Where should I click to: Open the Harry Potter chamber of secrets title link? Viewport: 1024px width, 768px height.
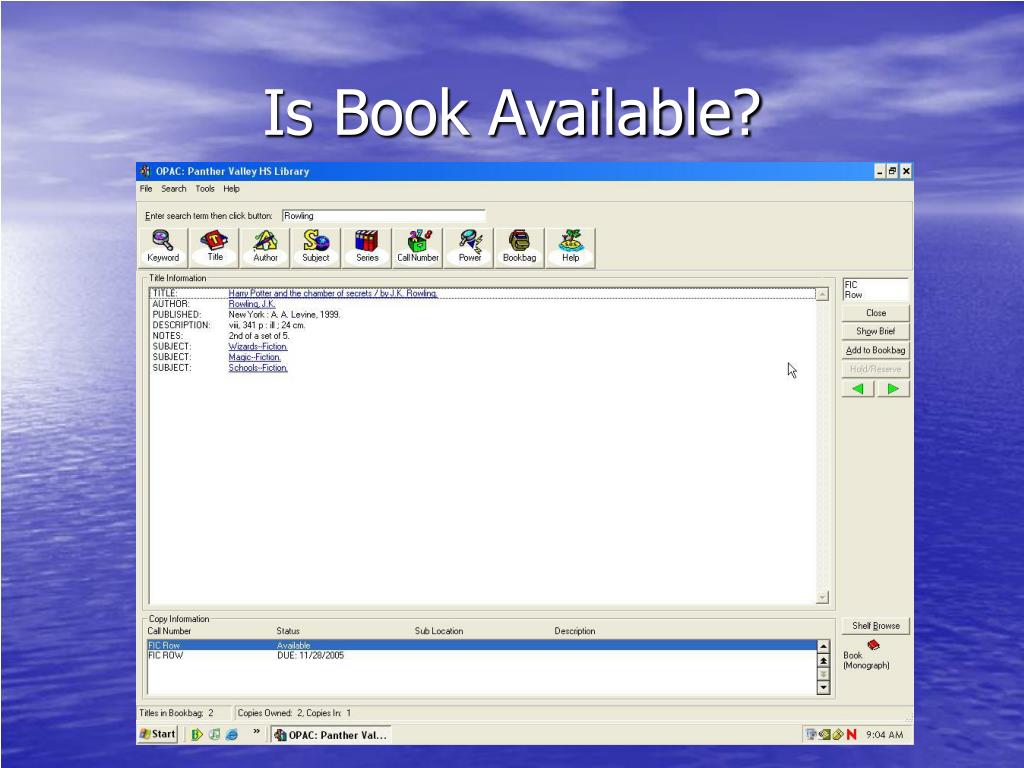(x=332, y=293)
